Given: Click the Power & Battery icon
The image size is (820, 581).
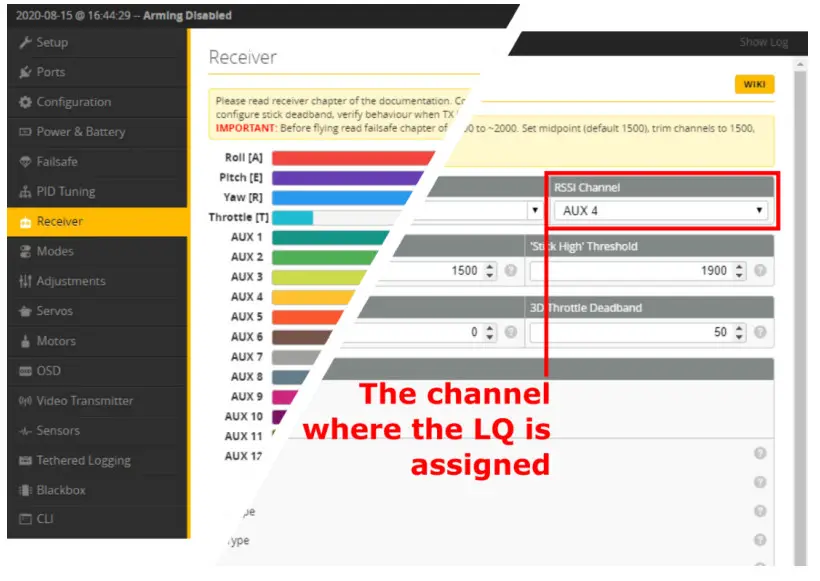Looking at the screenshot, I should pos(25,132).
